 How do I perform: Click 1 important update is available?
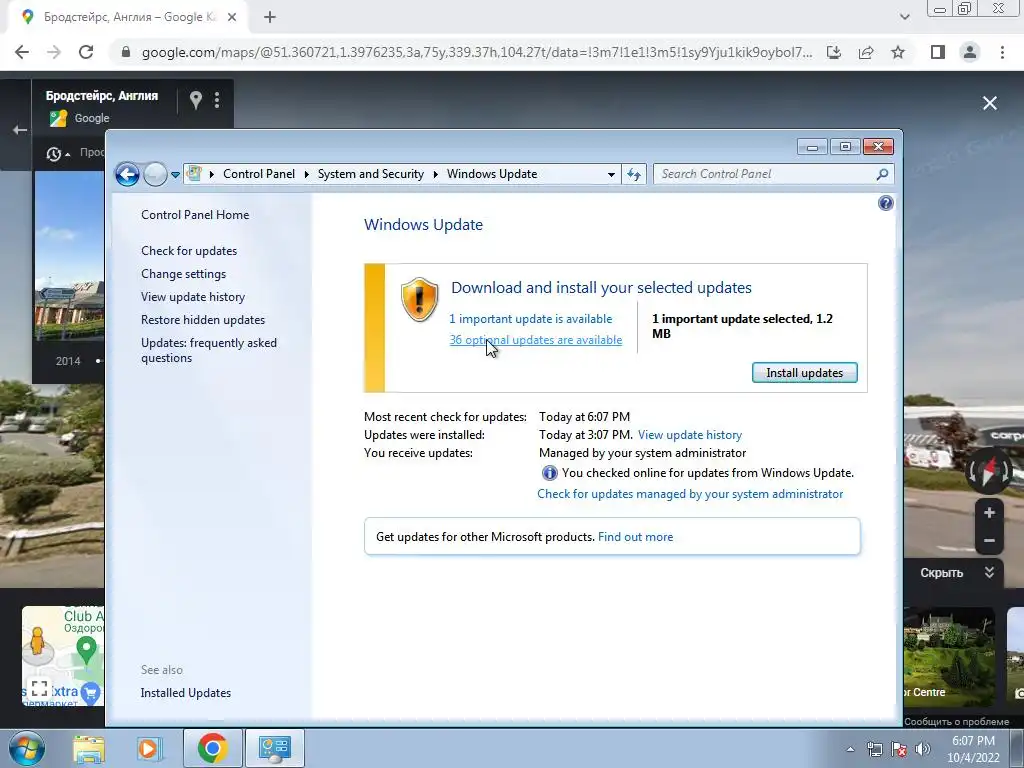[530, 319]
